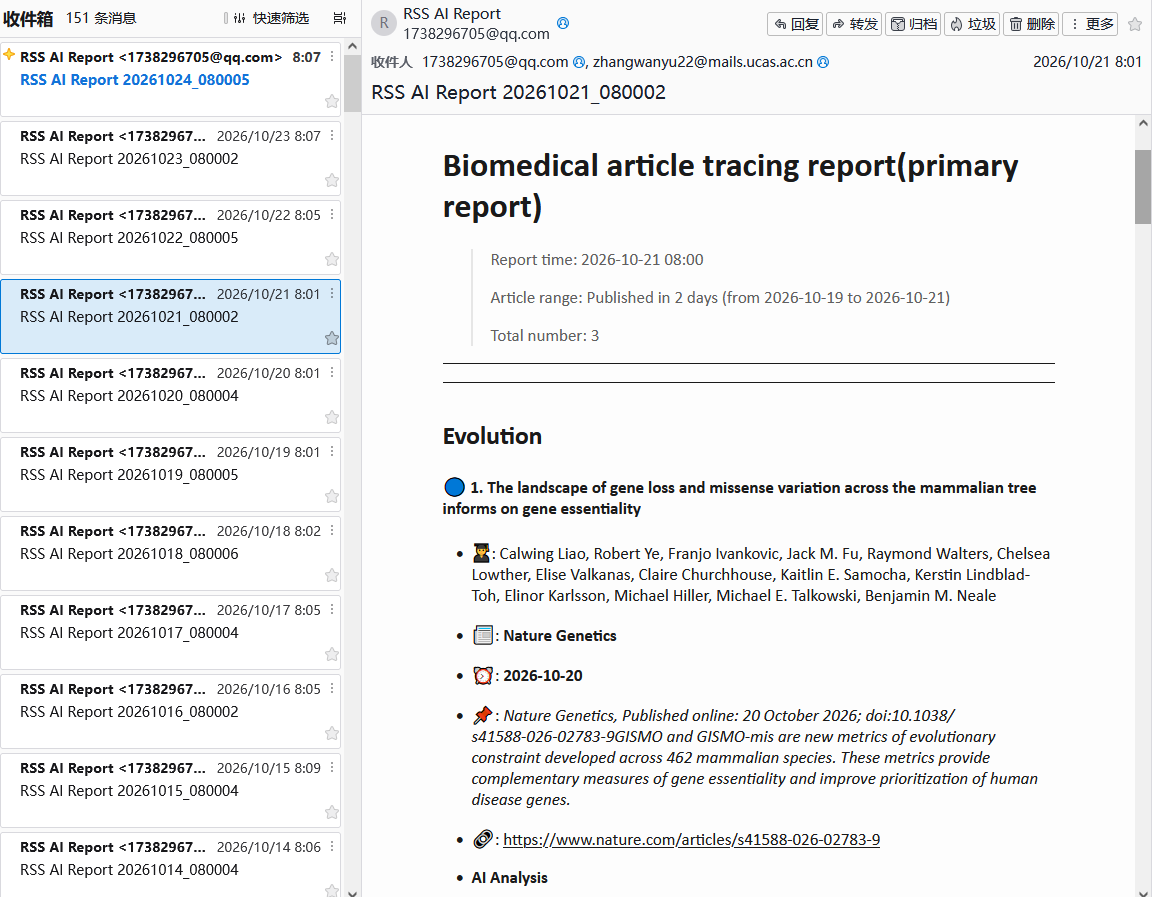
Task: Click the contact icon beside the sender address
Action: 563,24
